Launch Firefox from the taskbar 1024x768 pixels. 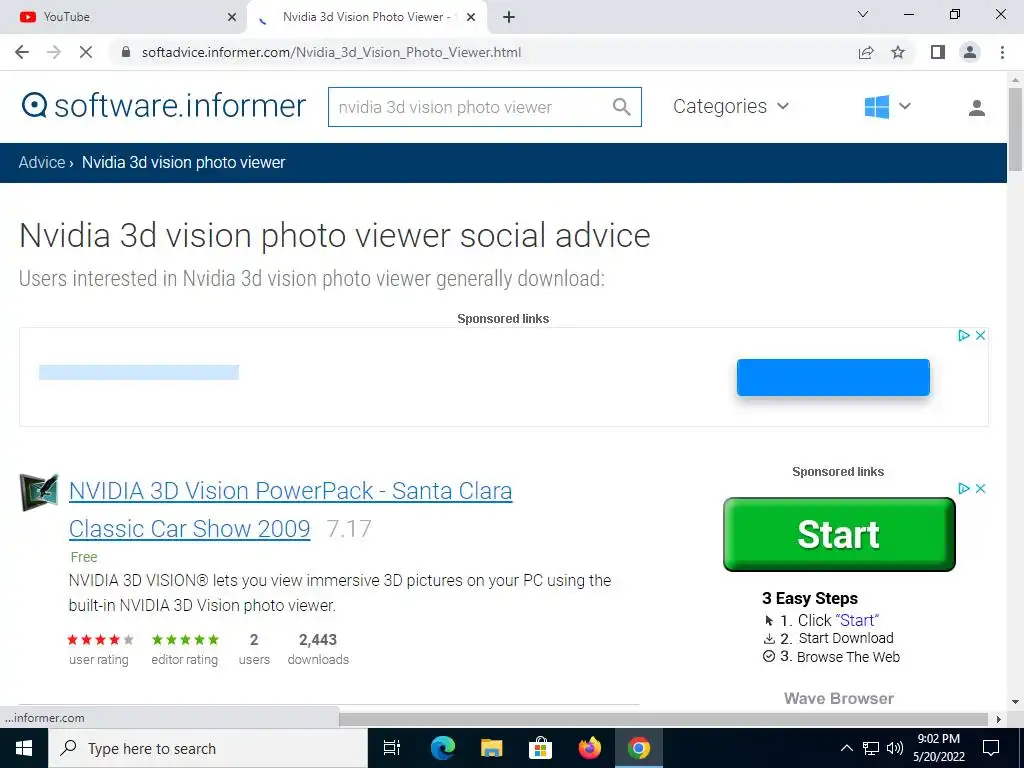[x=590, y=748]
